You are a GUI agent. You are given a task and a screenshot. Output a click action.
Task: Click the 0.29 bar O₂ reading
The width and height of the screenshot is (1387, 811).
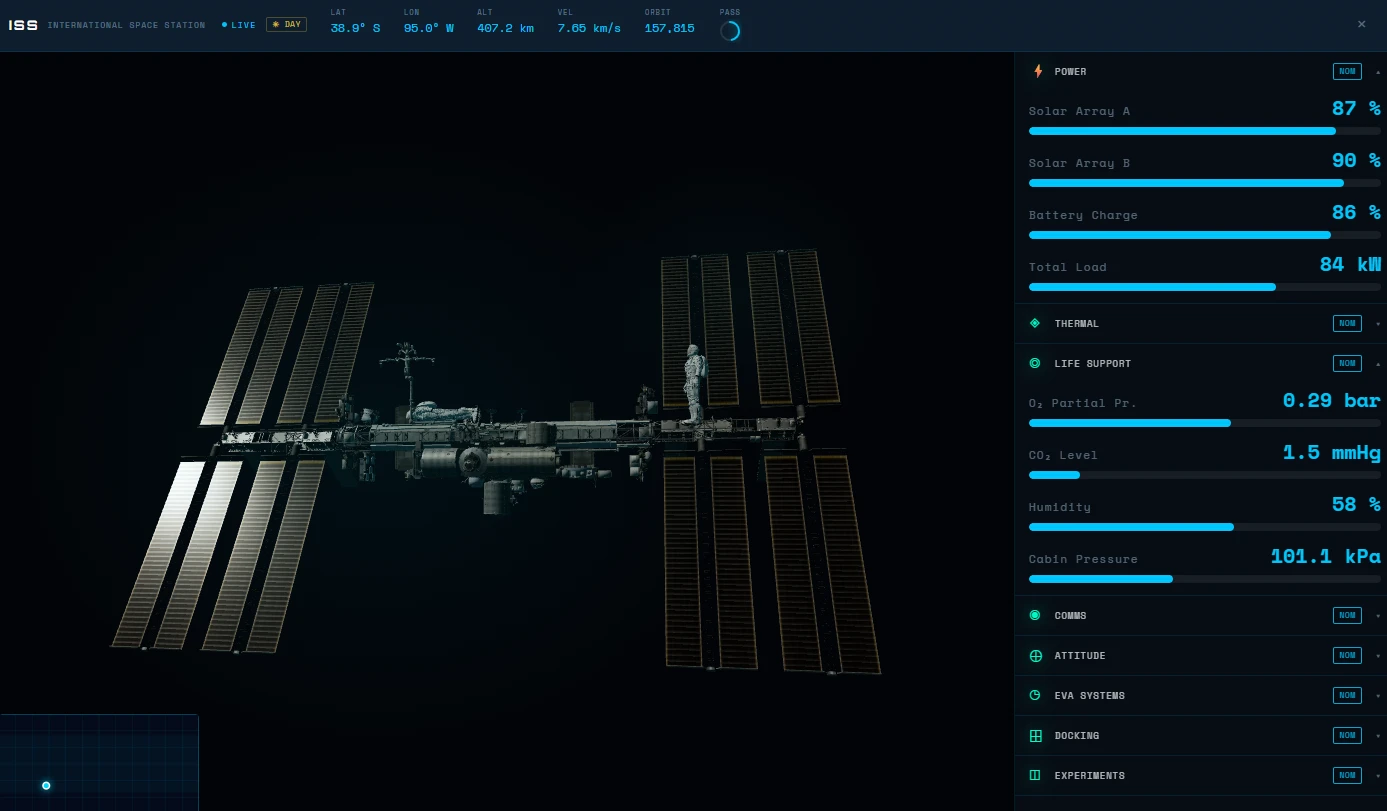pyautogui.click(x=1332, y=401)
